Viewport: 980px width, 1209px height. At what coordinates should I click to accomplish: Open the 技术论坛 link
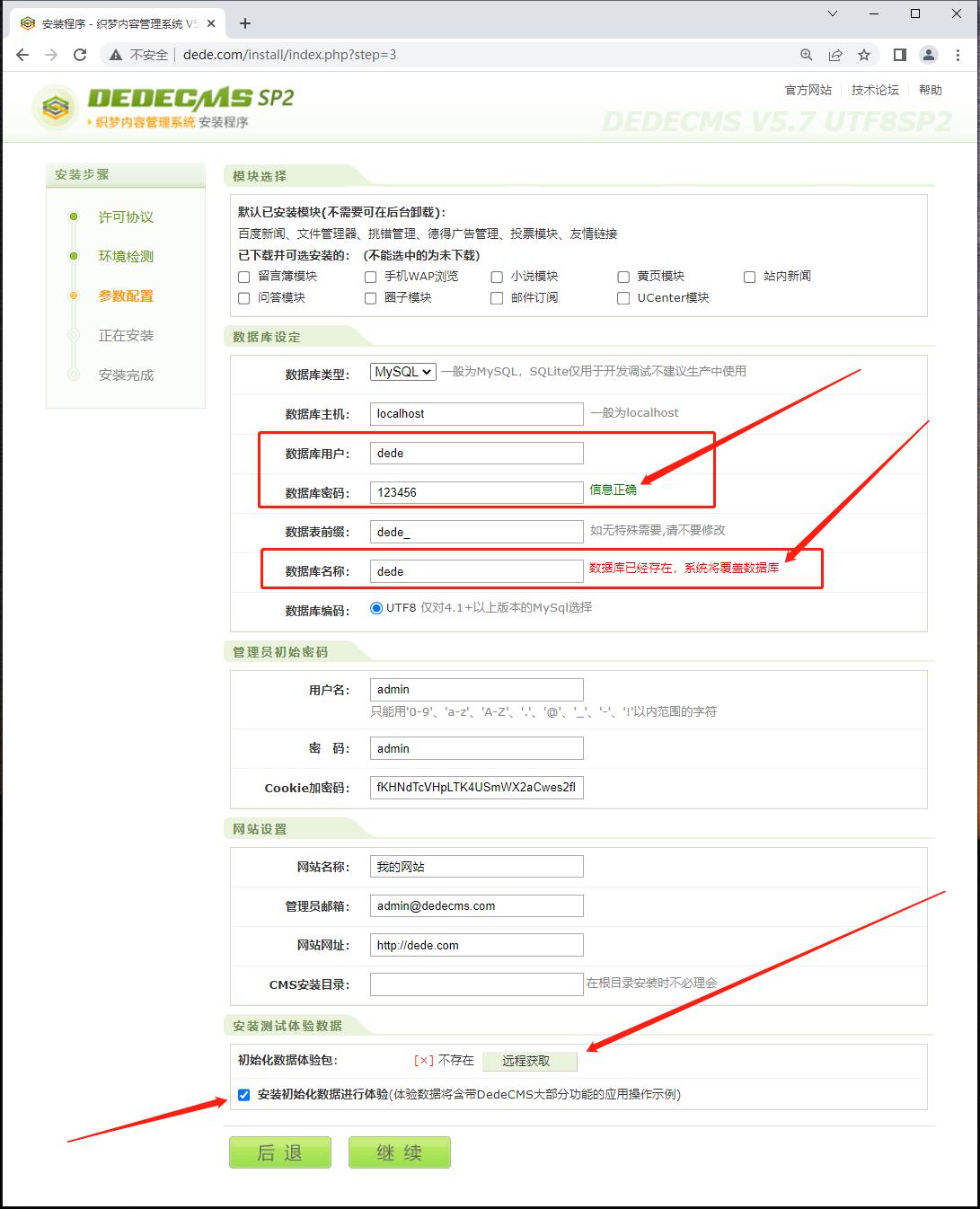click(875, 90)
